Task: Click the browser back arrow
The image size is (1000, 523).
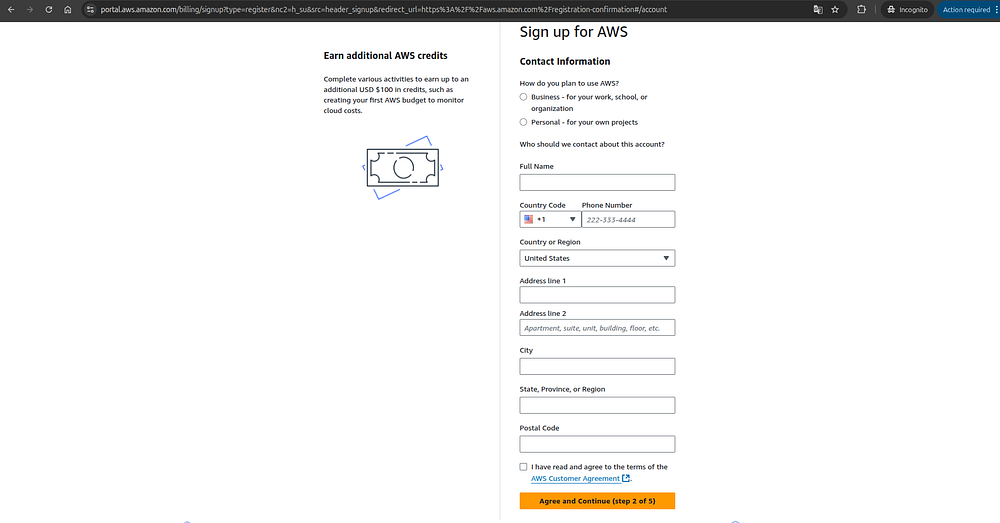Action: (x=11, y=9)
